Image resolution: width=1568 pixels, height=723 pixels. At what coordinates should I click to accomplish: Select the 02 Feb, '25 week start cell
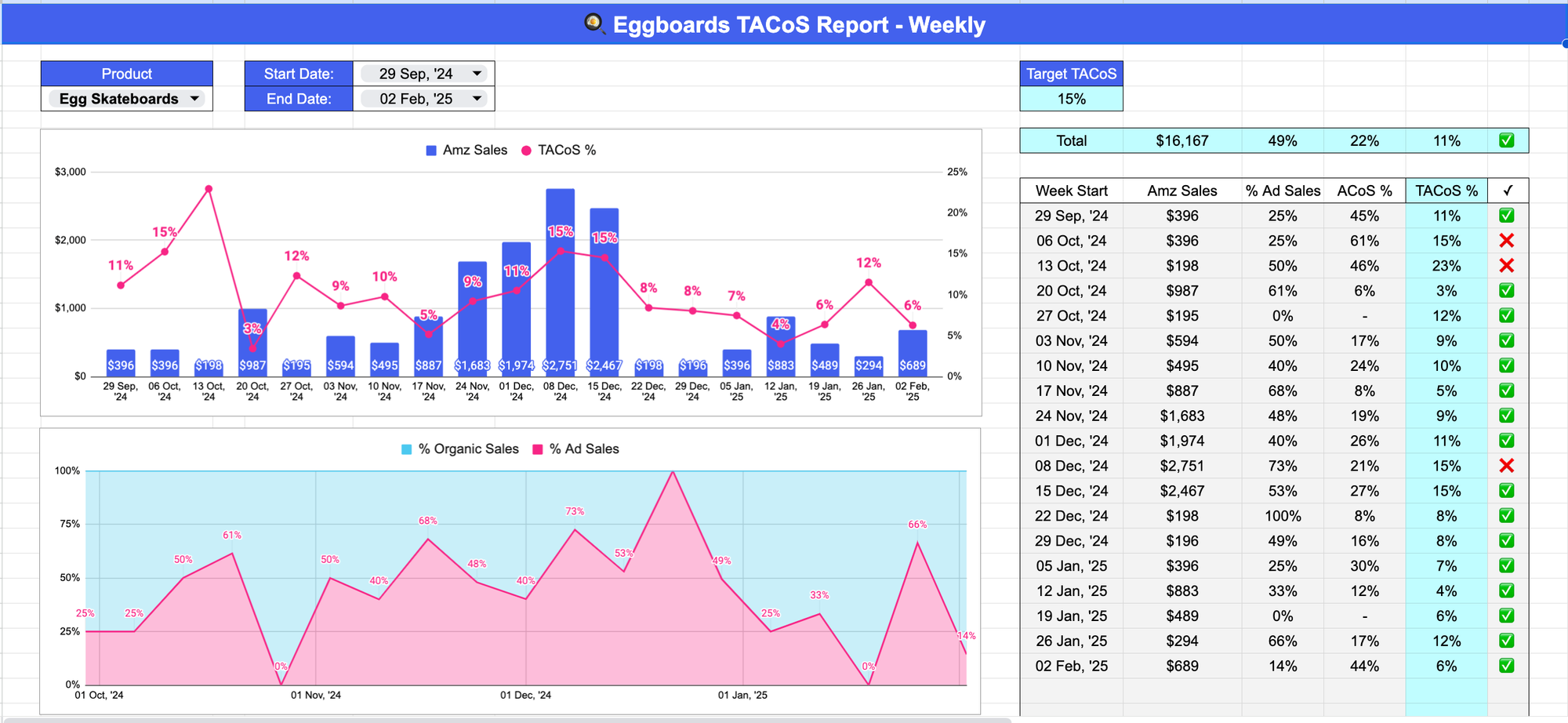(1071, 666)
